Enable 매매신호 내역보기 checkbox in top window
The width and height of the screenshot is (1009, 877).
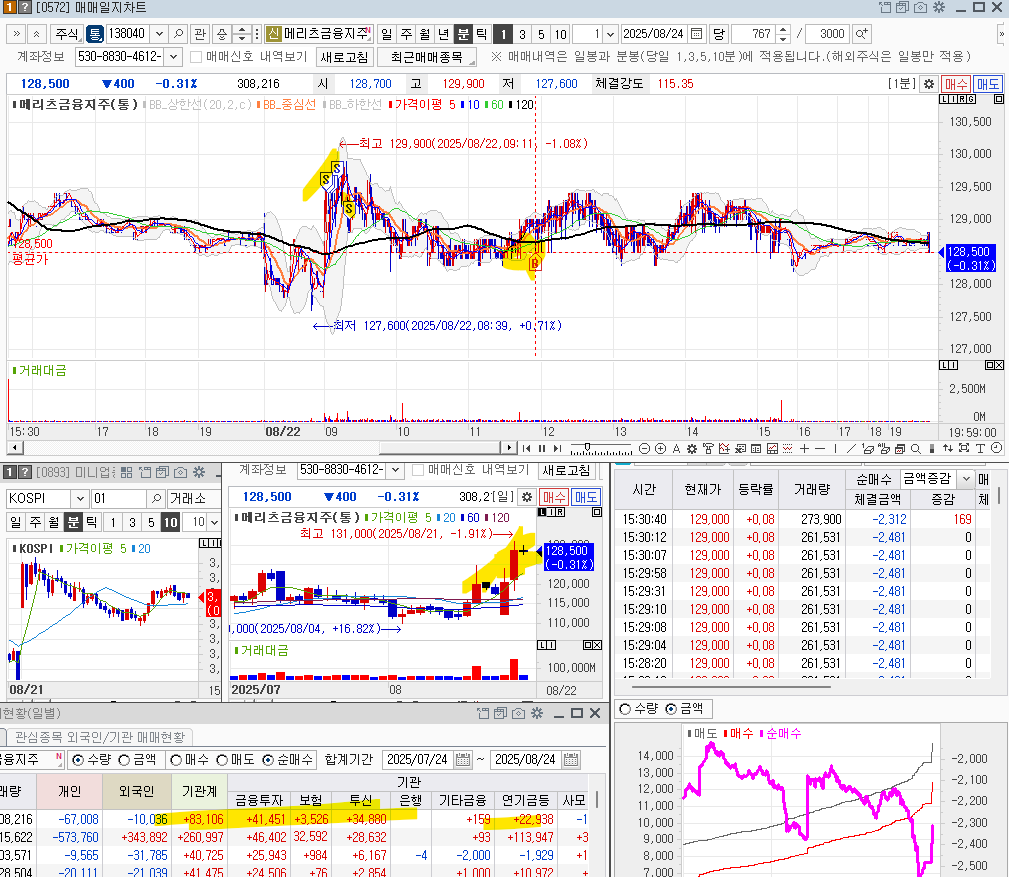click(196, 57)
